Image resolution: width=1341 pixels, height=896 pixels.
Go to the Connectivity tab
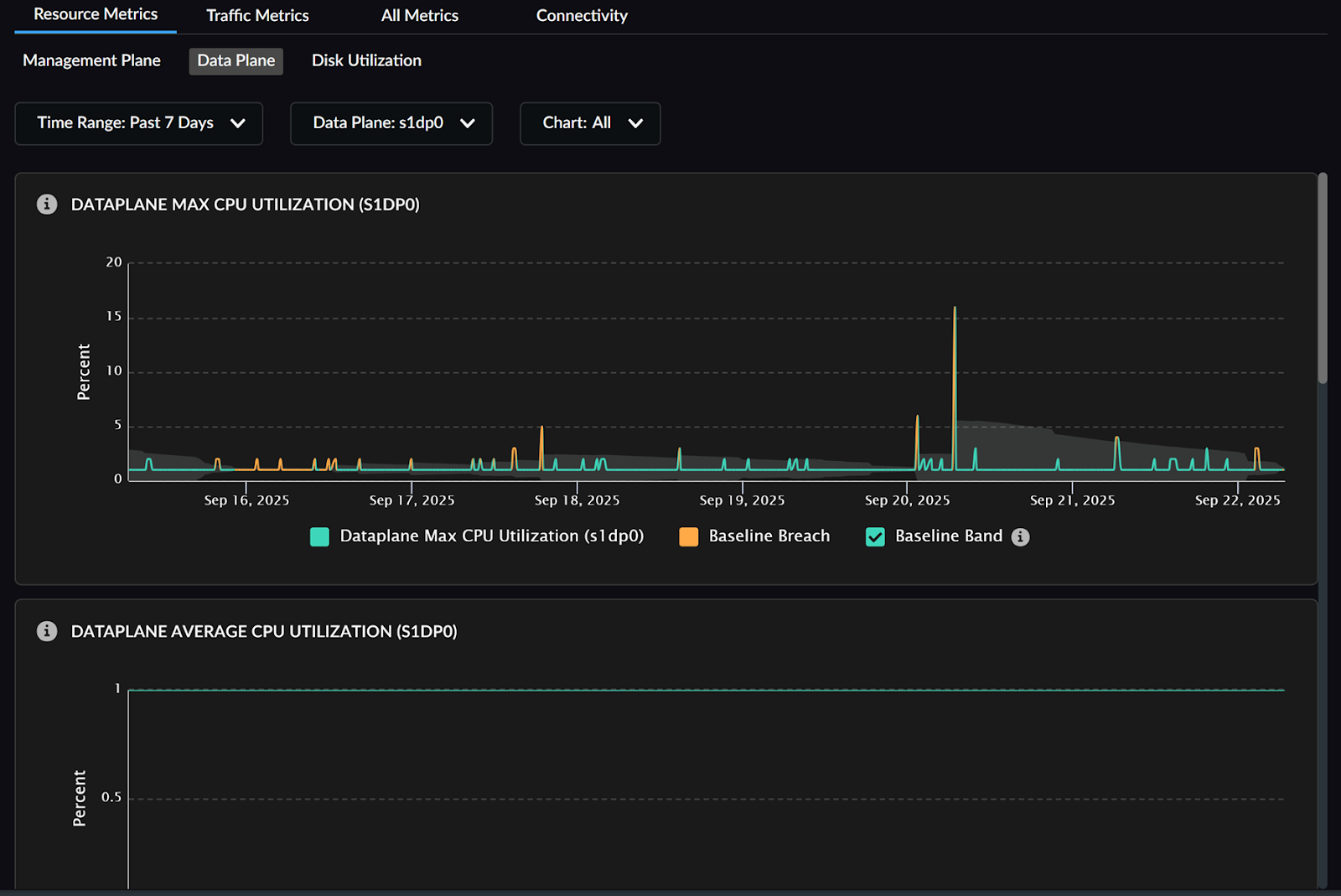pyautogui.click(x=582, y=16)
